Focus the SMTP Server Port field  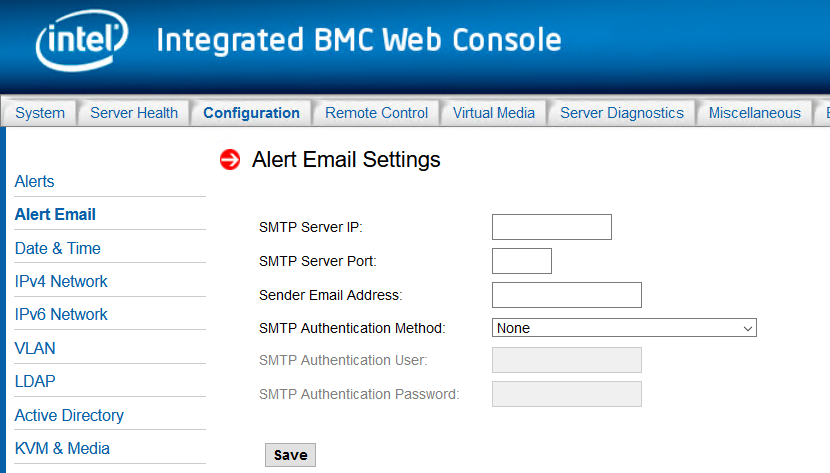coord(521,261)
